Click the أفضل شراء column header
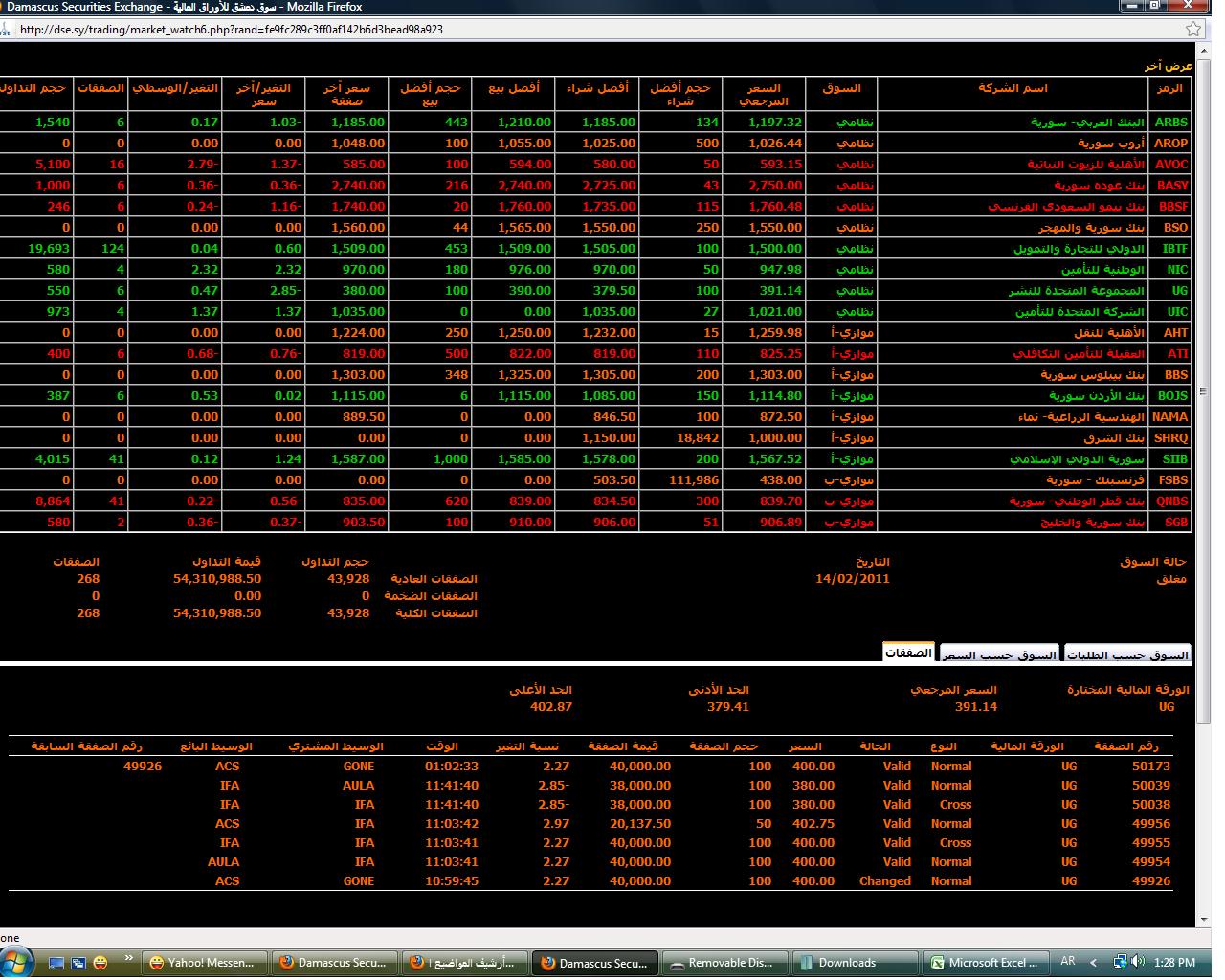The image size is (1225, 980). tap(597, 88)
